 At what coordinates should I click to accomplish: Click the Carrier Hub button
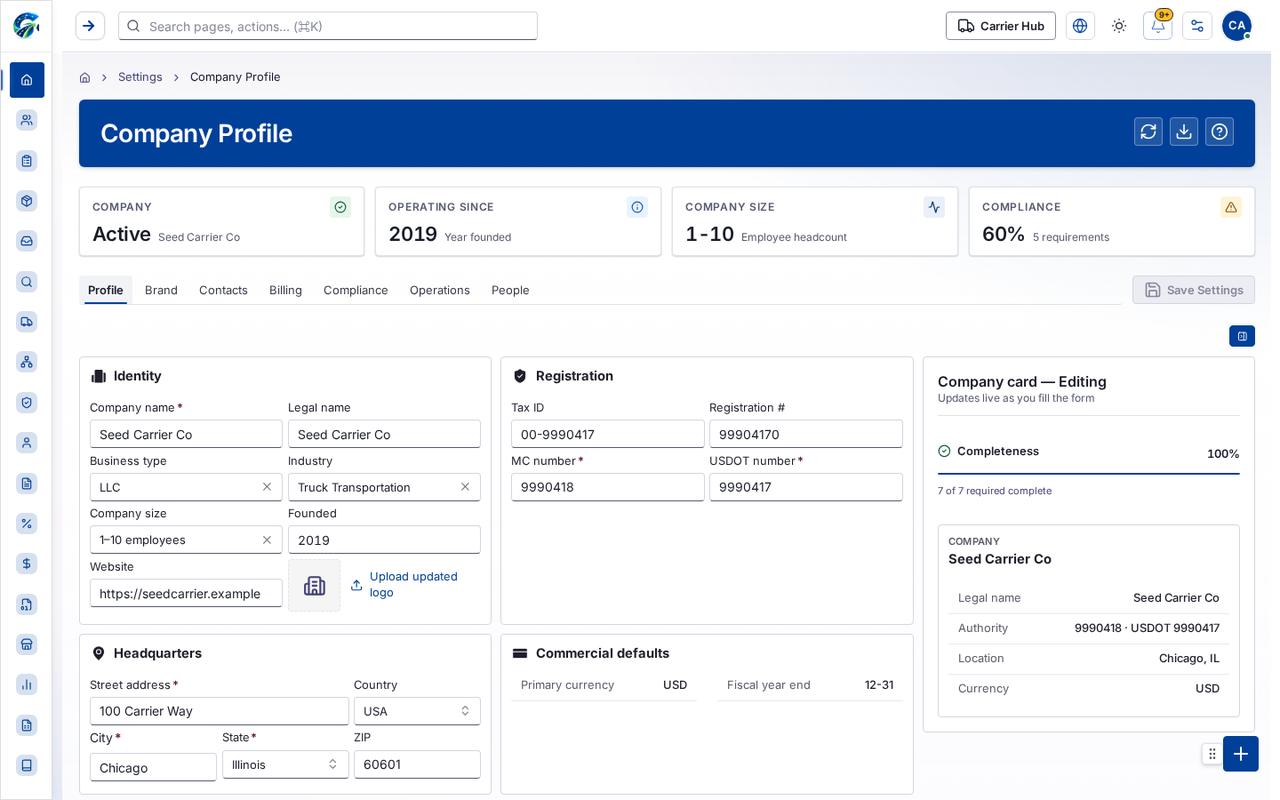[x=1001, y=26]
